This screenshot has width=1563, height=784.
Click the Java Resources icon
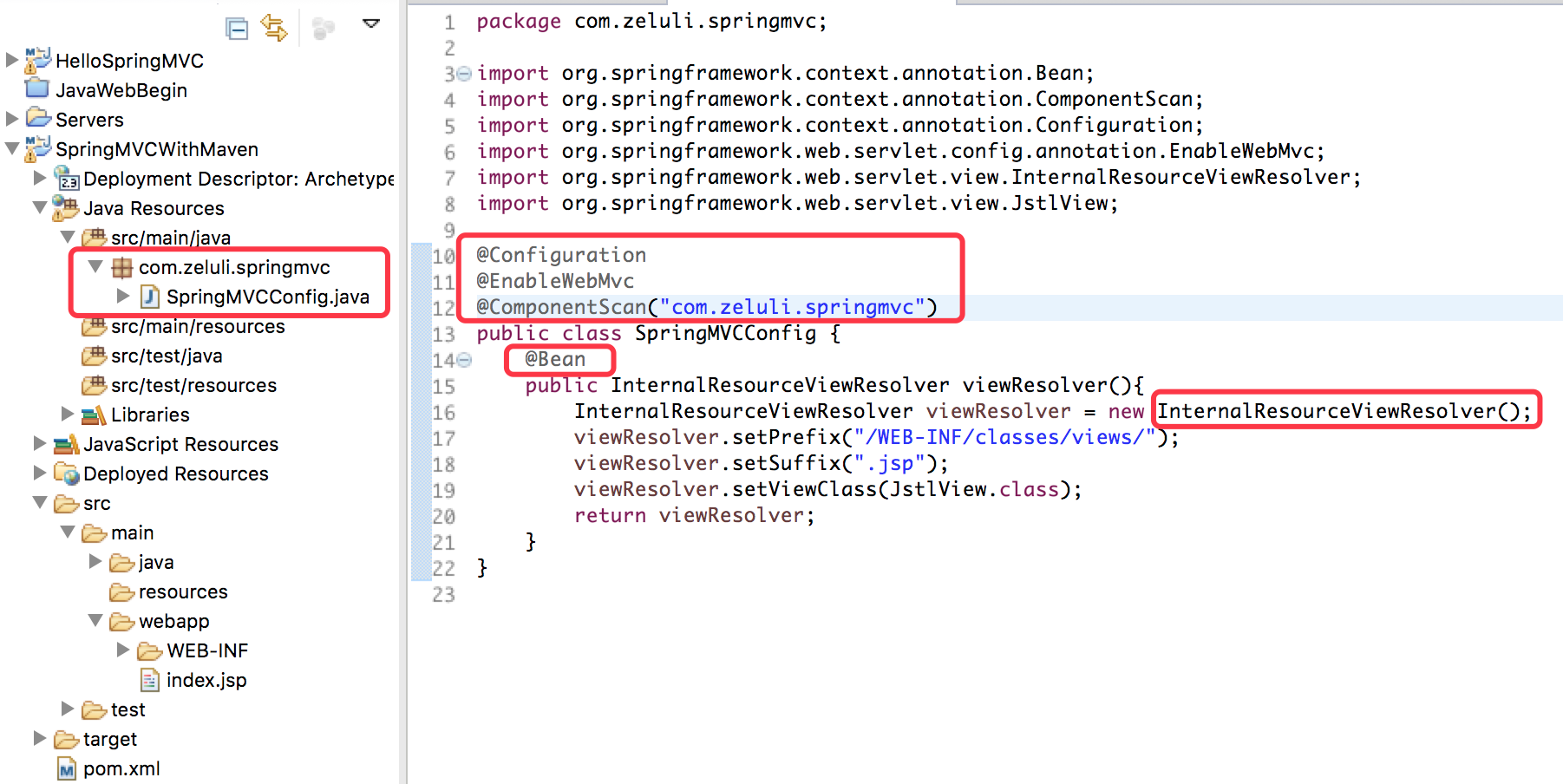(x=65, y=207)
